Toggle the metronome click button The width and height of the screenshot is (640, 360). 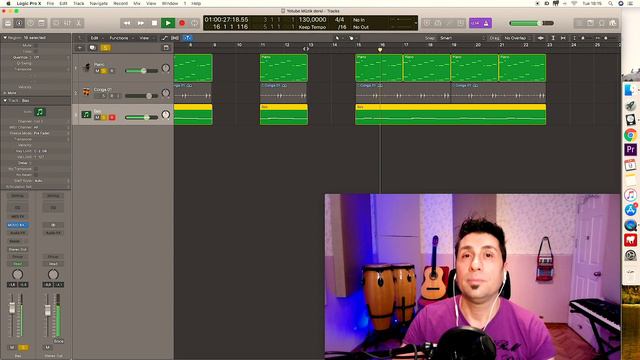[x=486, y=23]
